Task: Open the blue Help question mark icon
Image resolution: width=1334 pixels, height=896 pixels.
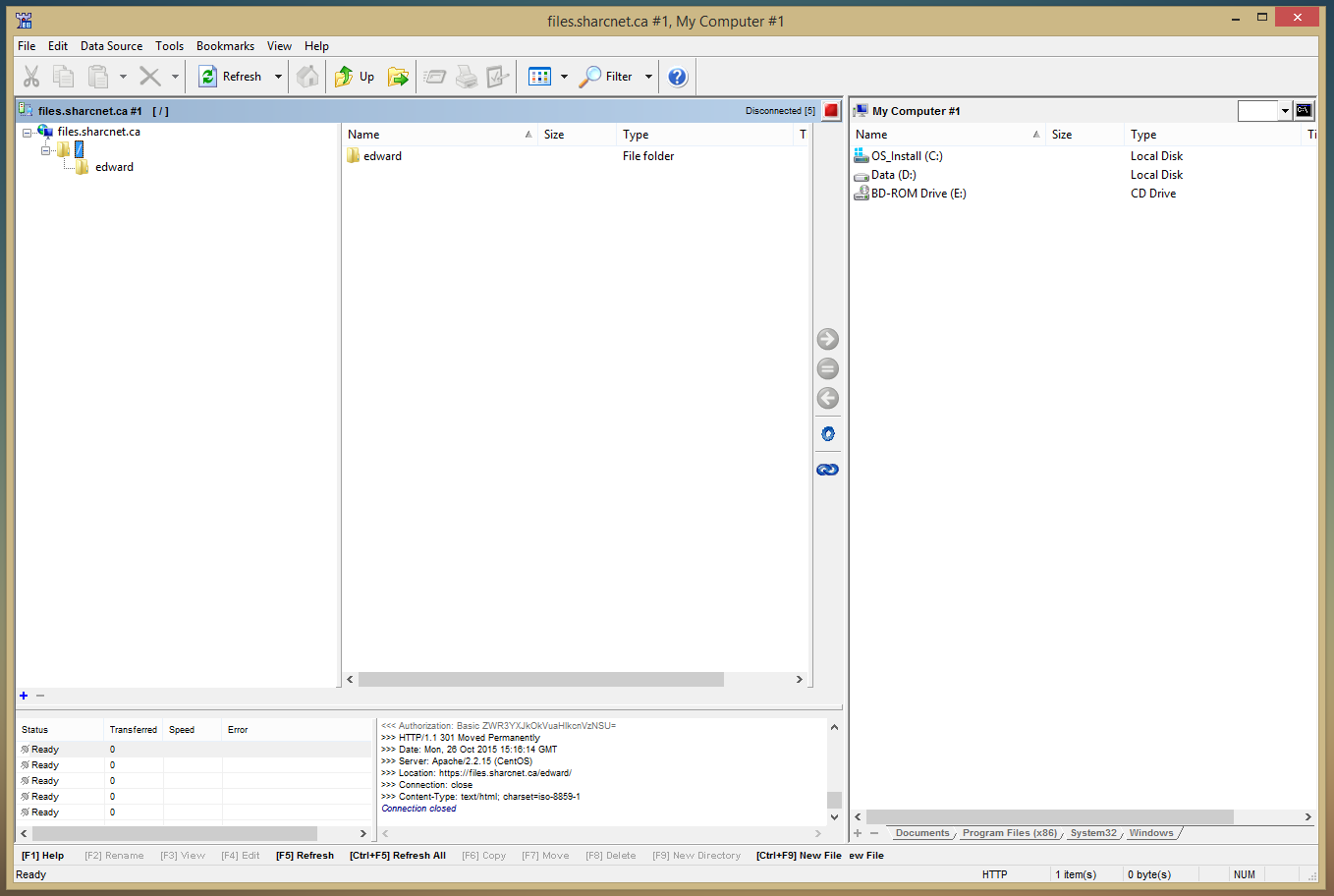Action: [x=677, y=77]
